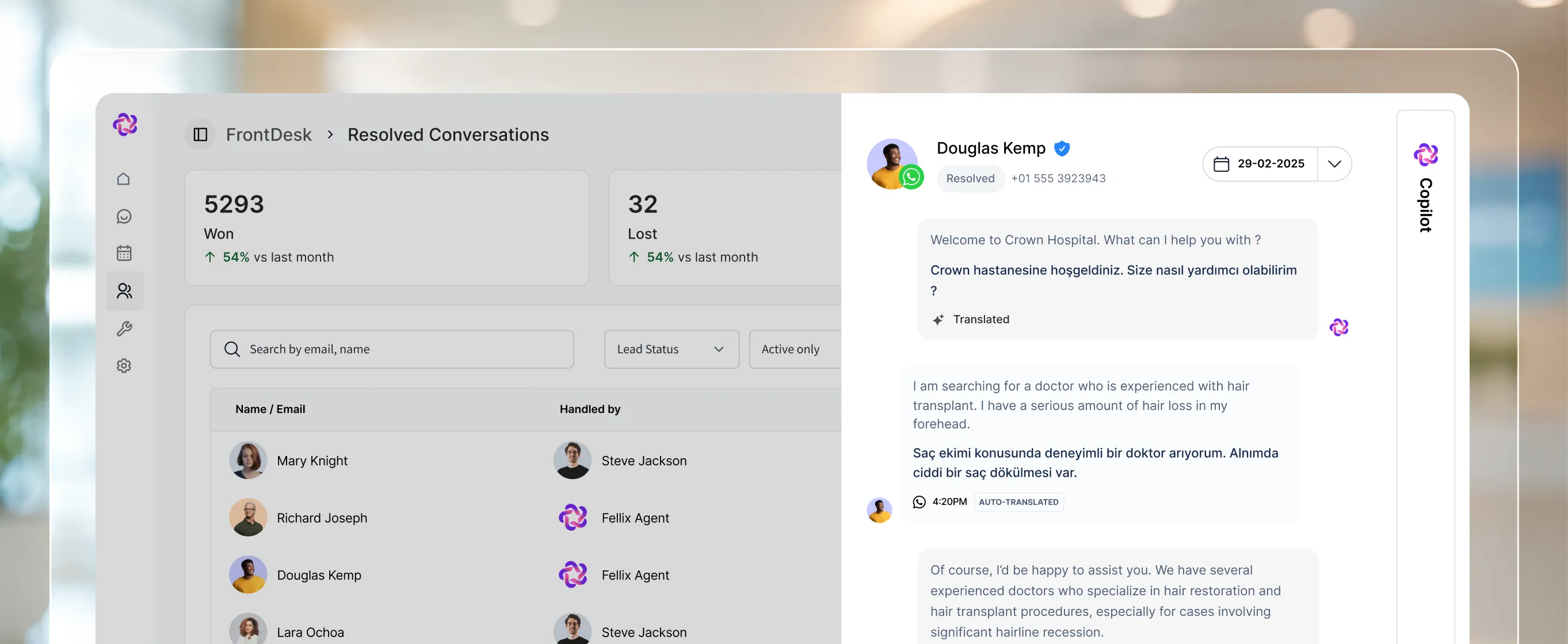The image size is (1568, 644).
Task: Click the welcome message in English
Action: click(1095, 240)
